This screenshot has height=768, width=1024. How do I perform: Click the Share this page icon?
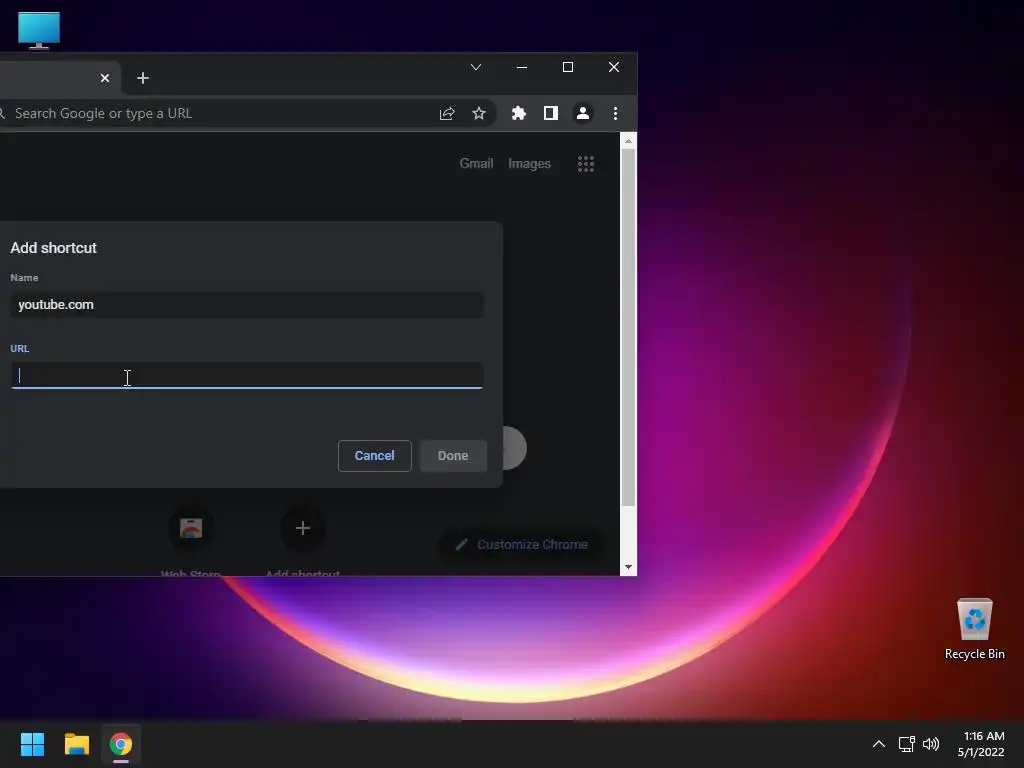447,114
